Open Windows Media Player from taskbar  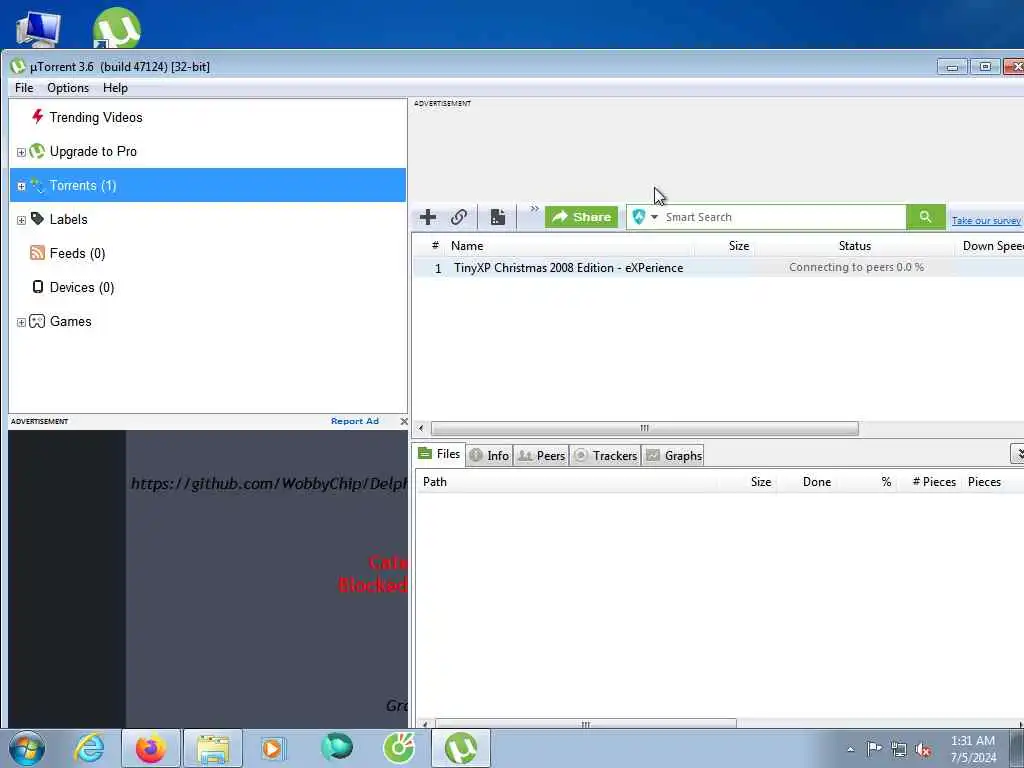pos(273,748)
